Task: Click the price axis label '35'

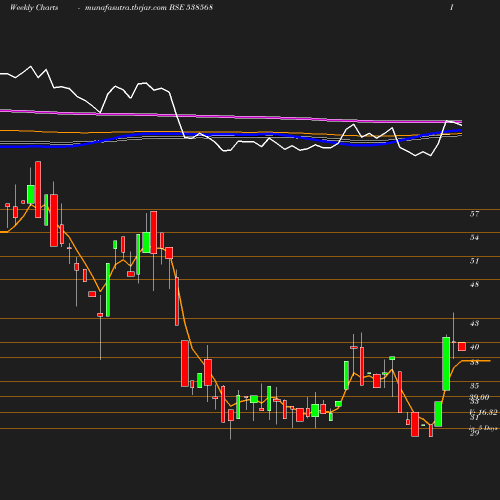Action: pyautogui.click(x=474, y=386)
